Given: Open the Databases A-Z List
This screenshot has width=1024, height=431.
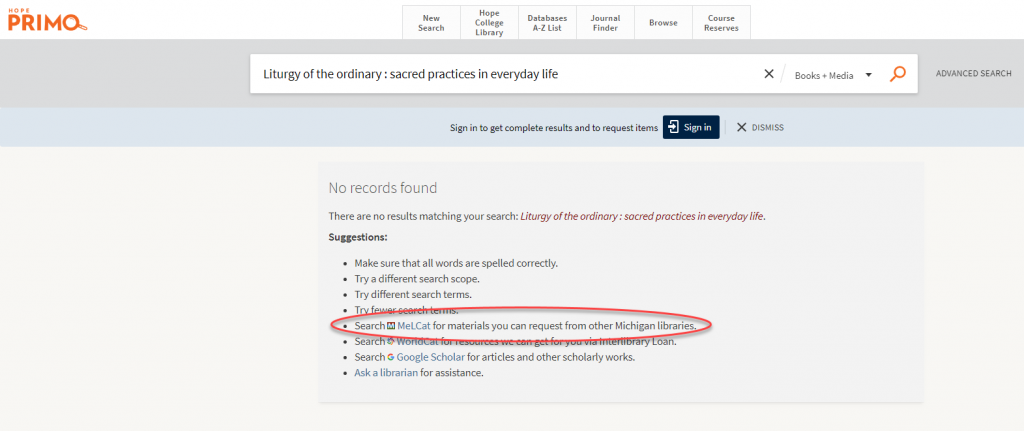Looking at the screenshot, I should [547, 23].
